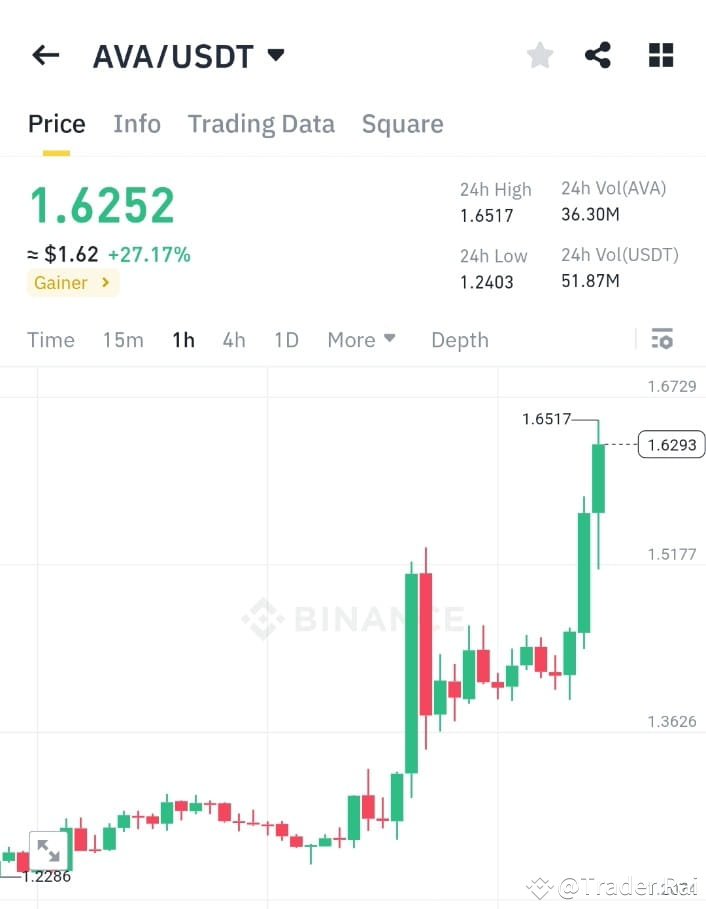
Task: Open chart indicator settings icon
Action: (x=662, y=339)
